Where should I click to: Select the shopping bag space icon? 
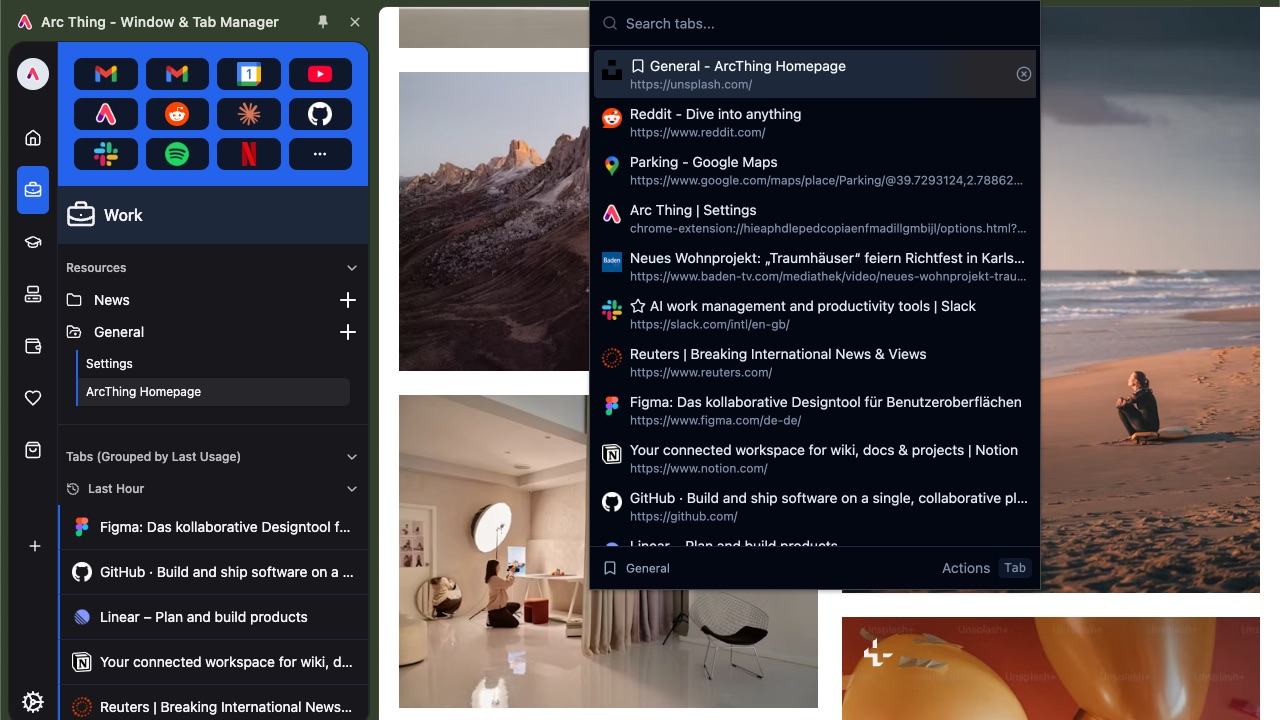[33, 450]
